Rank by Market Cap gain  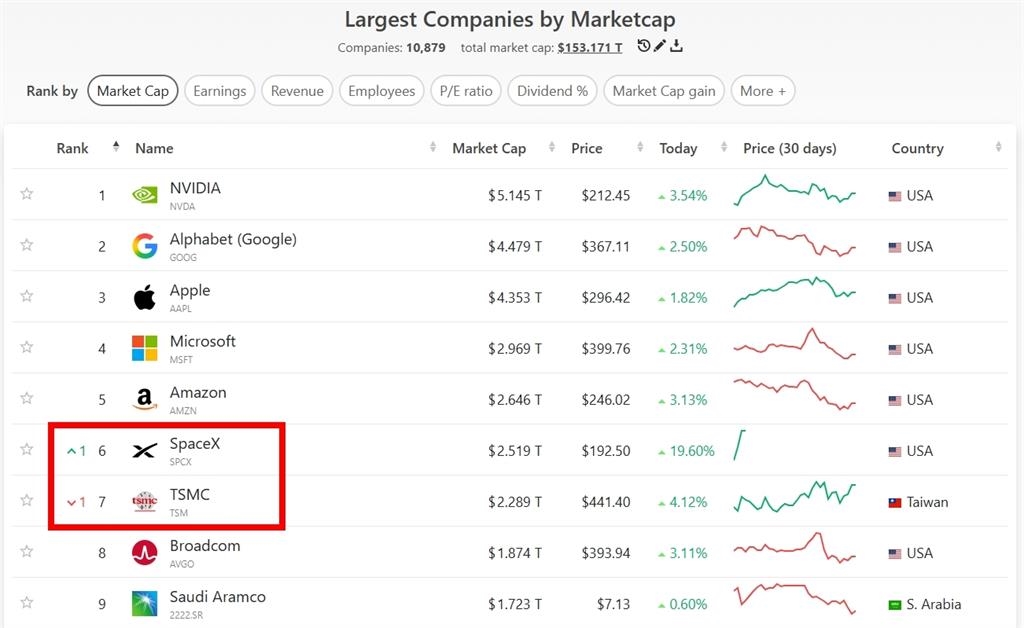pos(664,91)
